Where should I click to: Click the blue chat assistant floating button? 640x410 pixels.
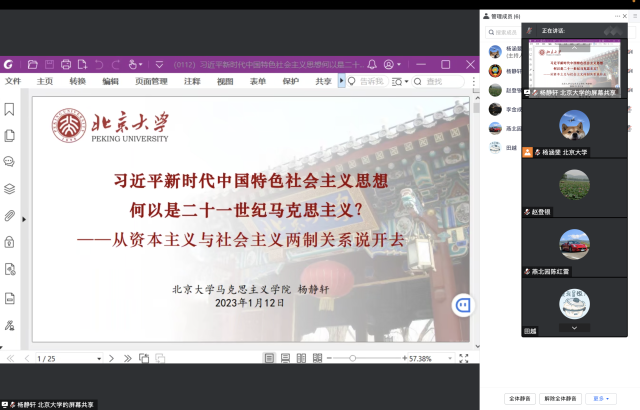[463, 305]
